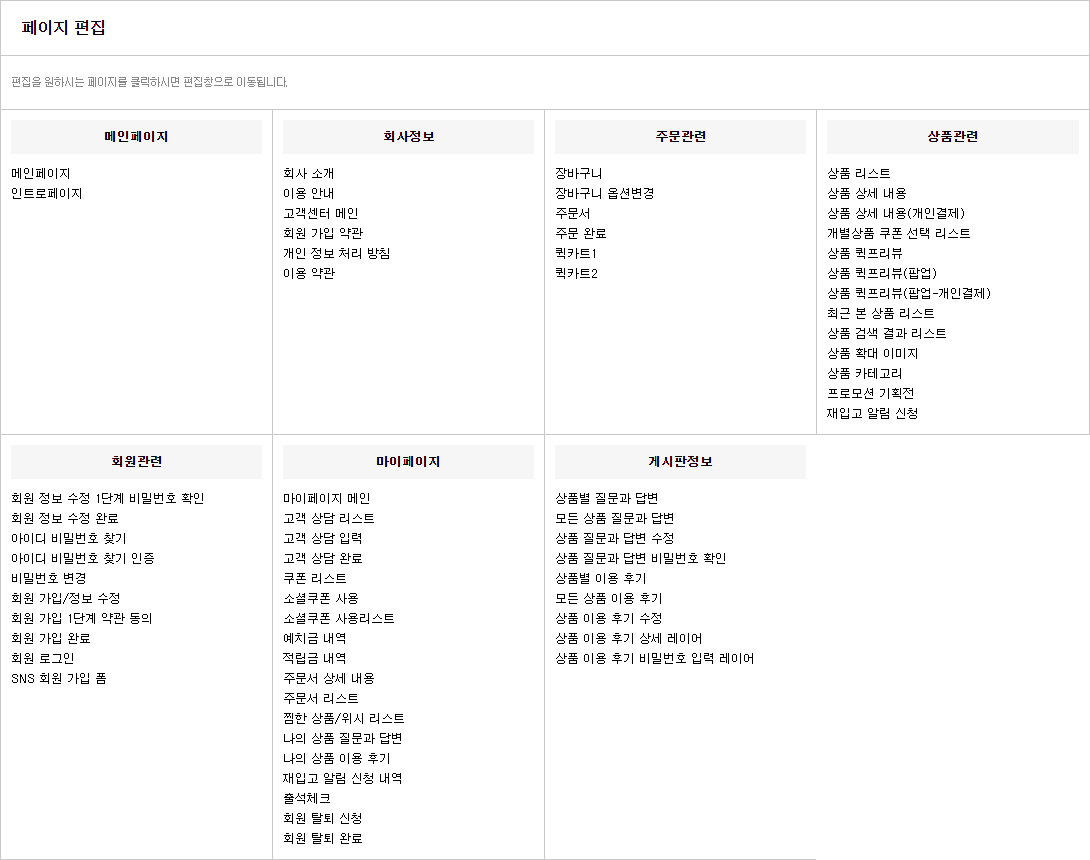This screenshot has height=860, width=1090.
Task: Open 상품 질문과 답변 비밀번호 확인
Action: coord(641,558)
